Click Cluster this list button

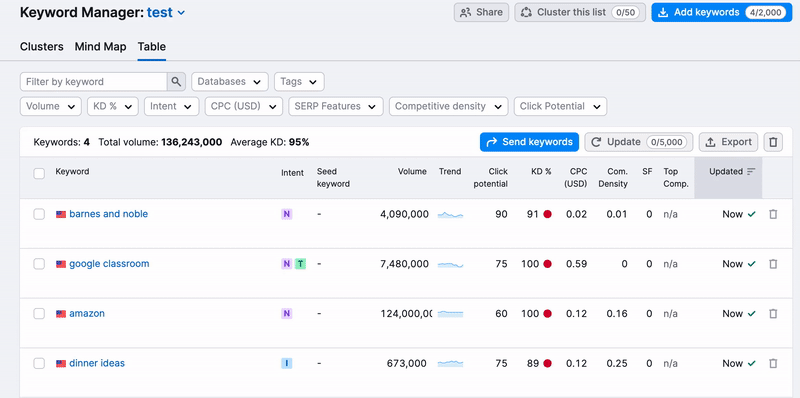click(x=580, y=12)
